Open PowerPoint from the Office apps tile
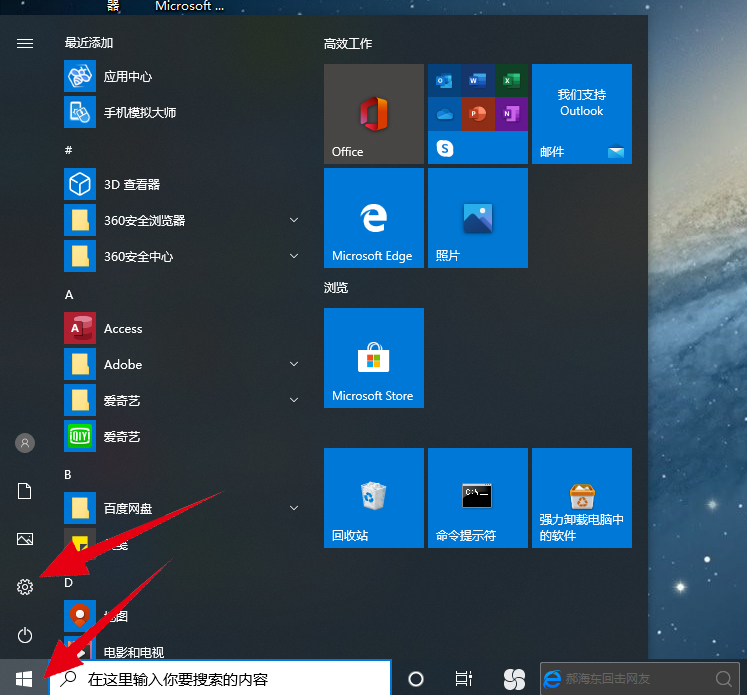Viewport: 747px width, 695px height. tap(478, 114)
